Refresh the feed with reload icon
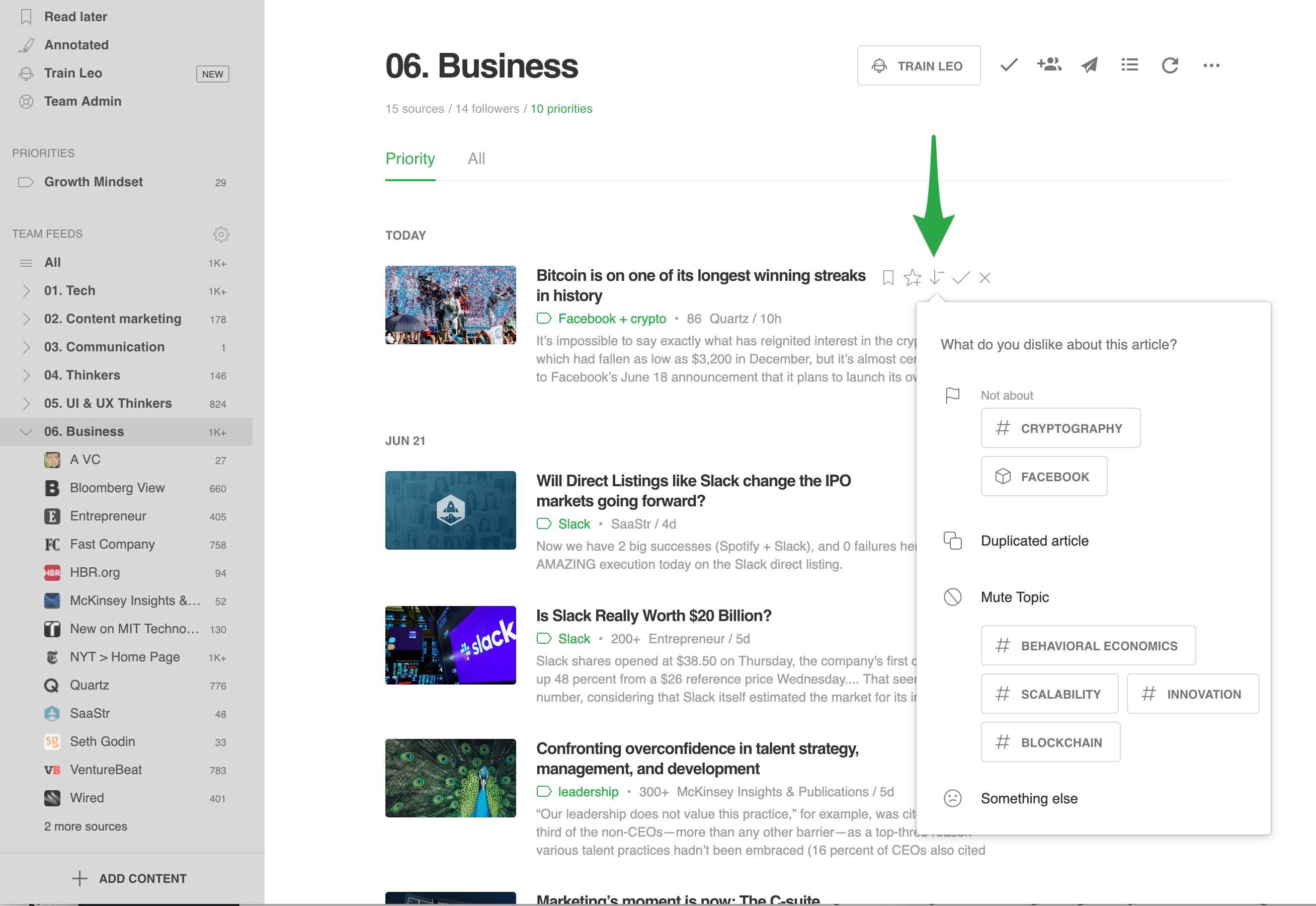The image size is (1316, 906). coord(1170,65)
